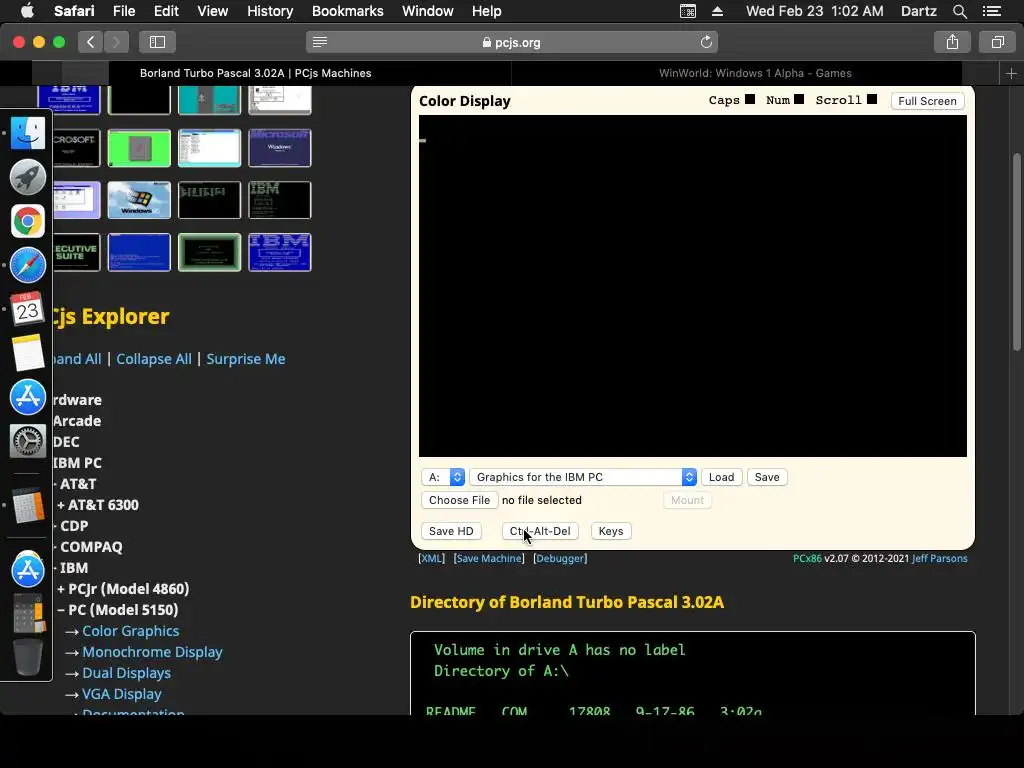
Task: Add a new Safari tab
Action: click(x=1011, y=73)
